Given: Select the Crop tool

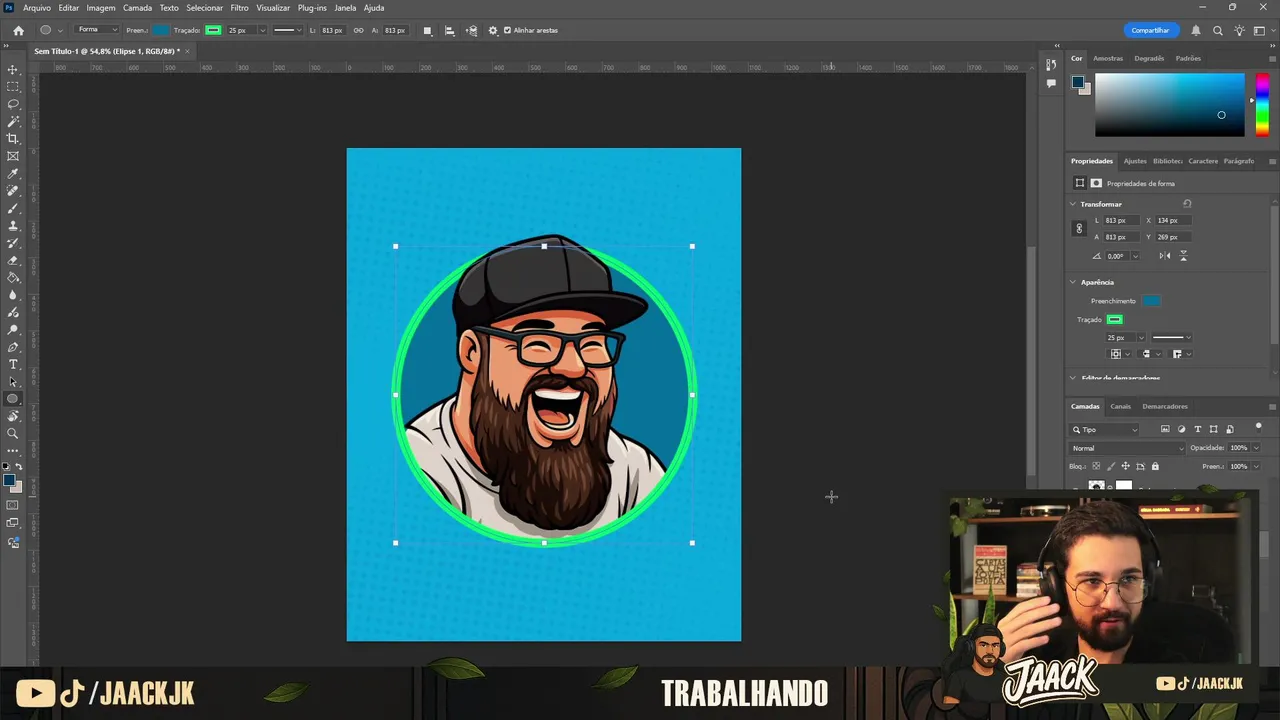Looking at the screenshot, I should pyautogui.click(x=13, y=139).
